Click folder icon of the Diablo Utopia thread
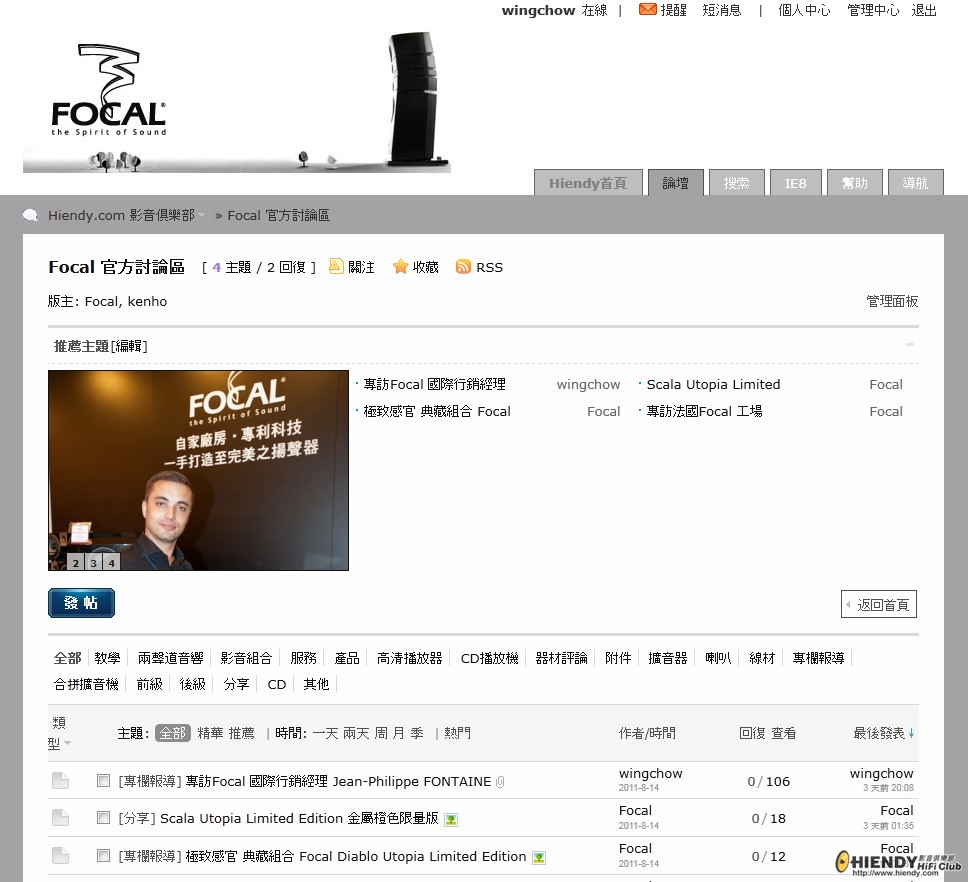 pyautogui.click(x=60, y=856)
